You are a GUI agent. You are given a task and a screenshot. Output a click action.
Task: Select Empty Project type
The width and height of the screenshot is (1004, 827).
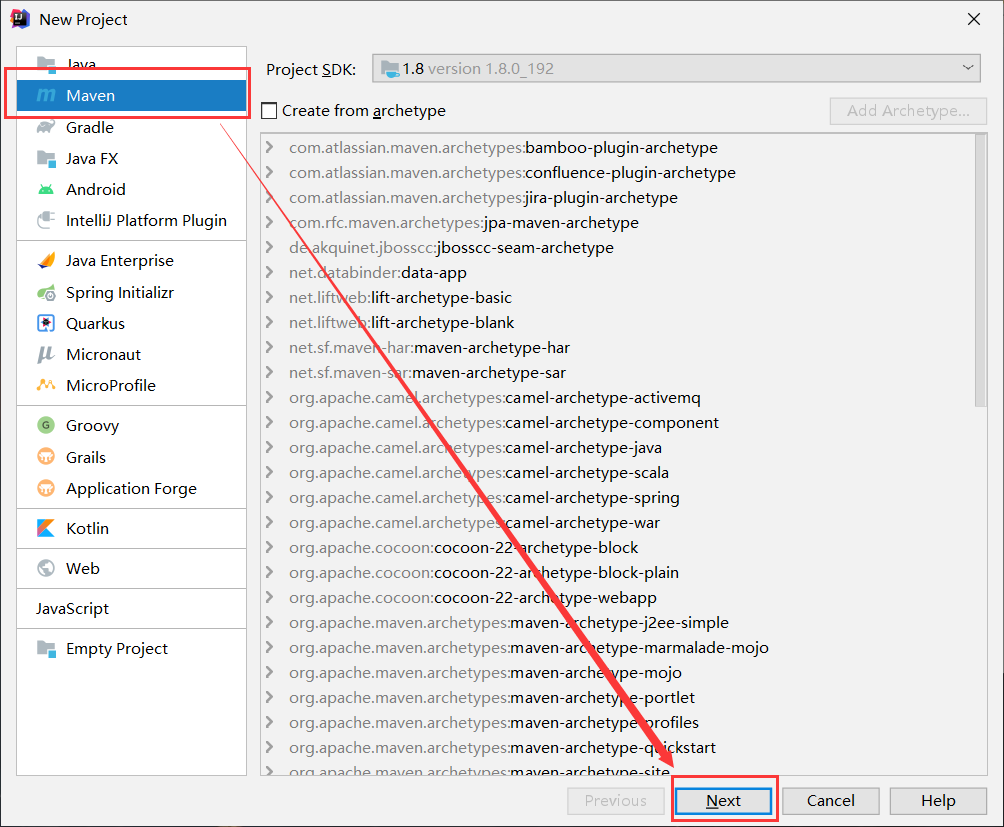(x=131, y=648)
